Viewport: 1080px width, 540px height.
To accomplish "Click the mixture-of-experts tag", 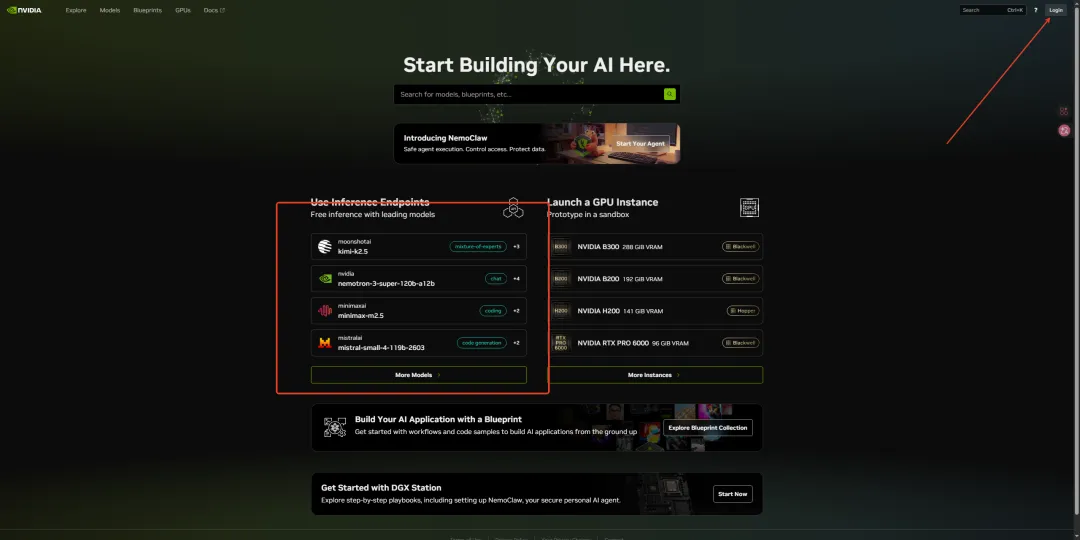I will click(x=478, y=247).
